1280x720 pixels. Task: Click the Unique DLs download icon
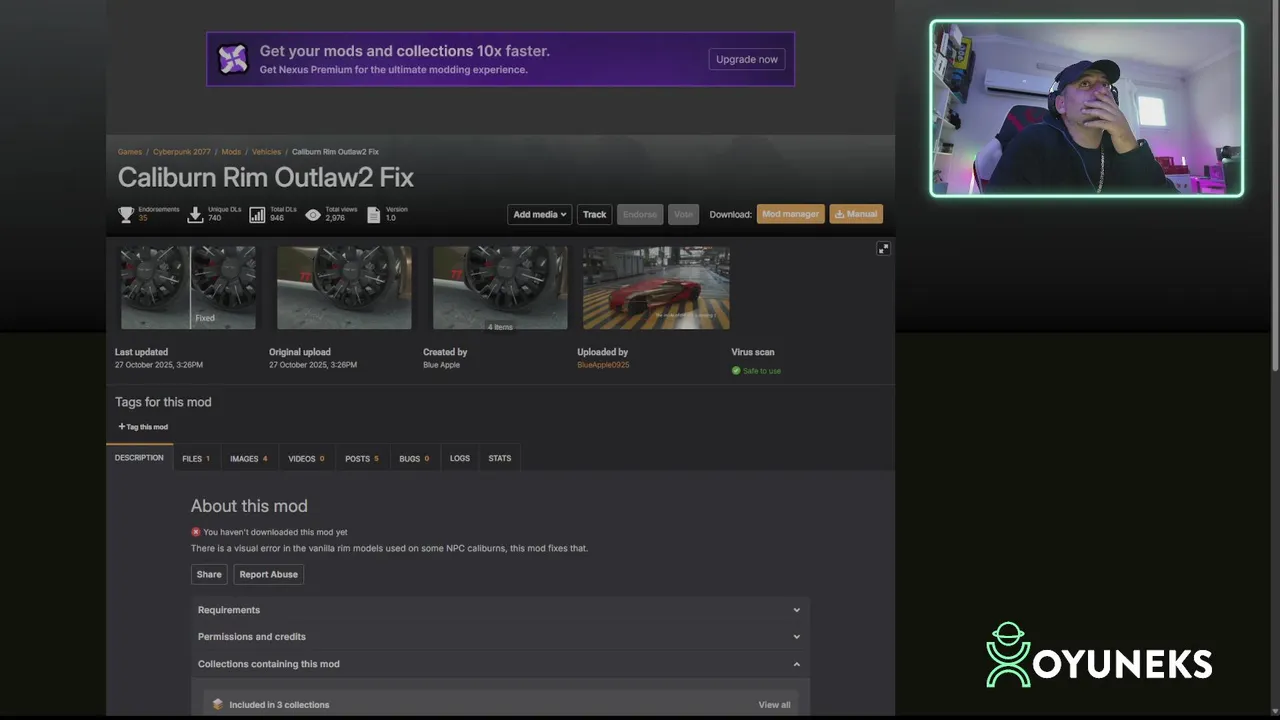point(195,214)
